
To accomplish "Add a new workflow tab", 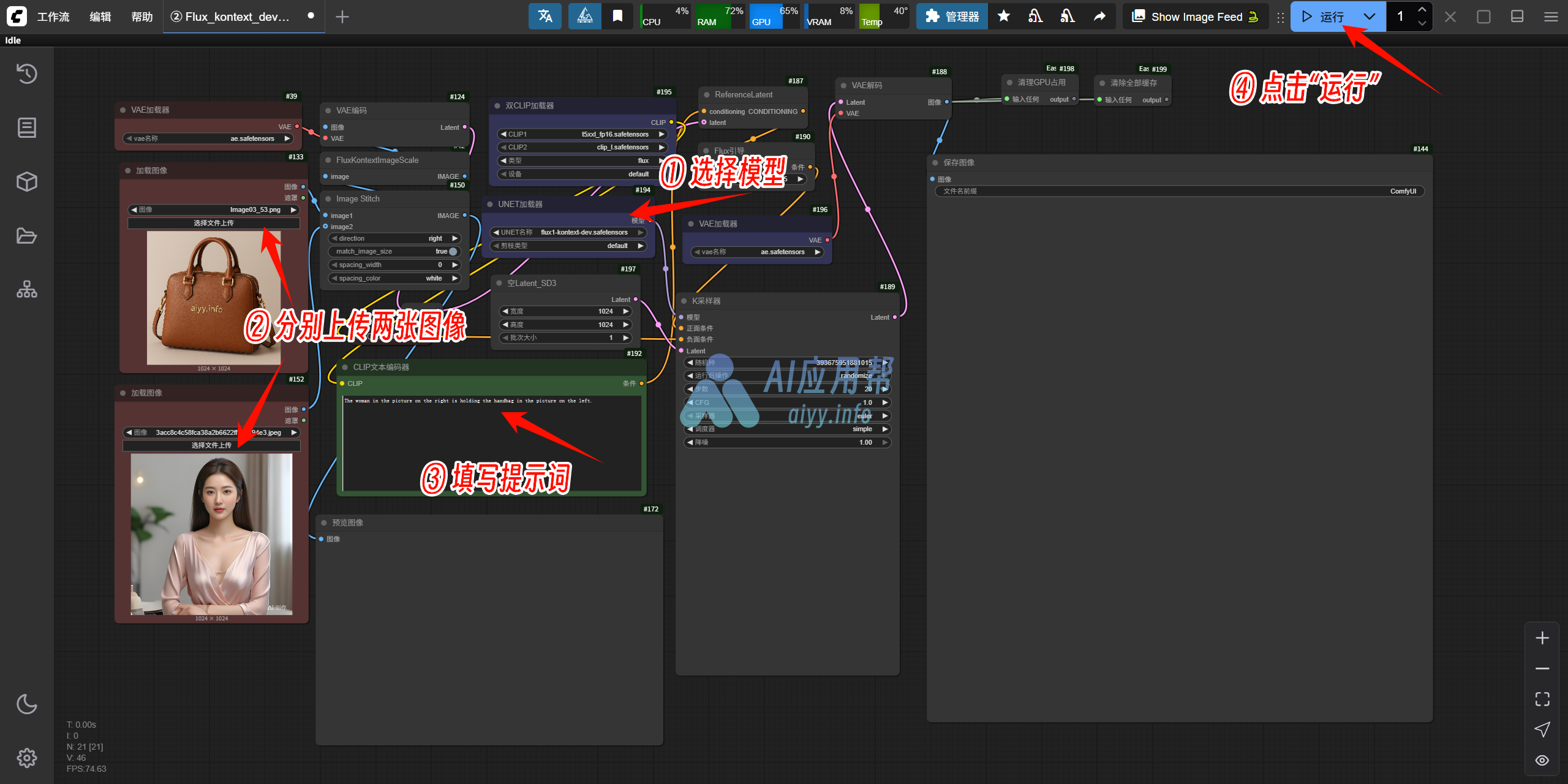I will 342,17.
